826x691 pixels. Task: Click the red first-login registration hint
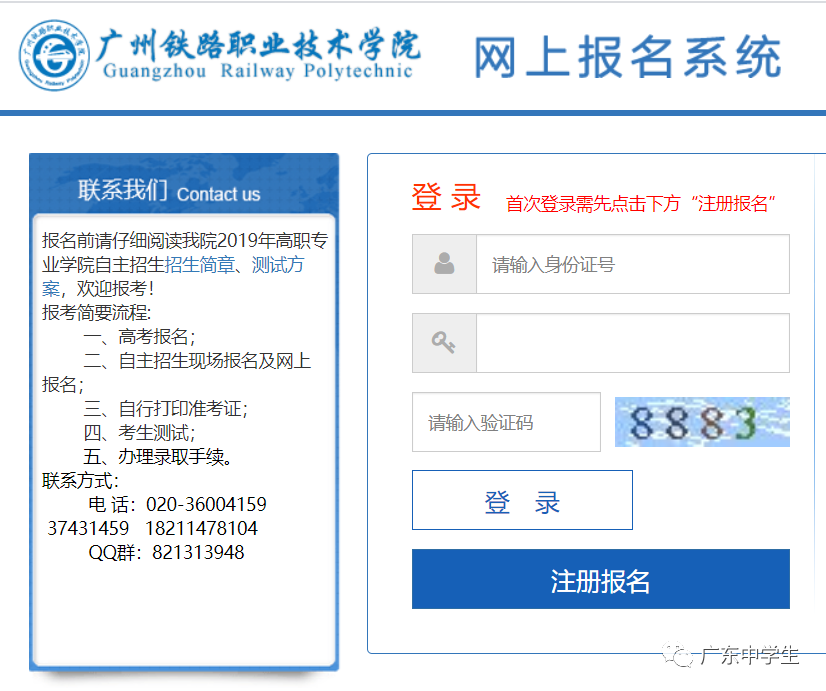(641, 203)
